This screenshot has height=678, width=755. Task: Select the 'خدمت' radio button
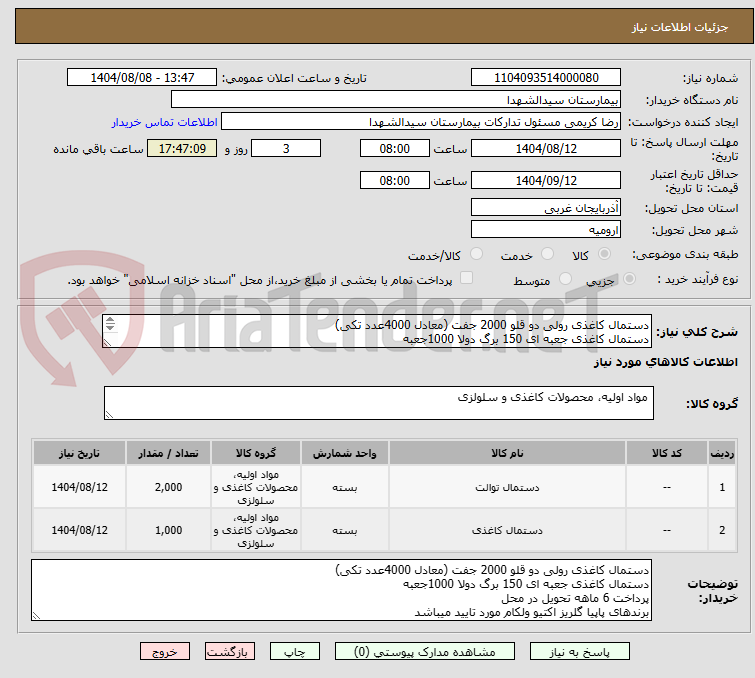click(x=547, y=254)
